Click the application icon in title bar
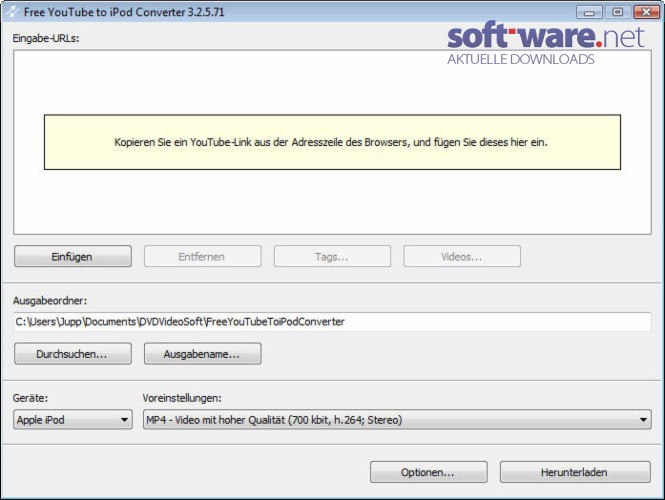The width and height of the screenshot is (665, 500). [12, 12]
